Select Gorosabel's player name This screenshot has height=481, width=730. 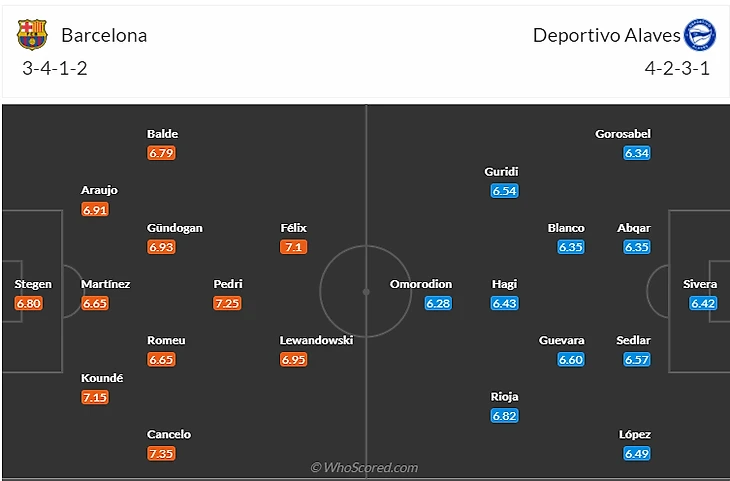[x=623, y=133]
